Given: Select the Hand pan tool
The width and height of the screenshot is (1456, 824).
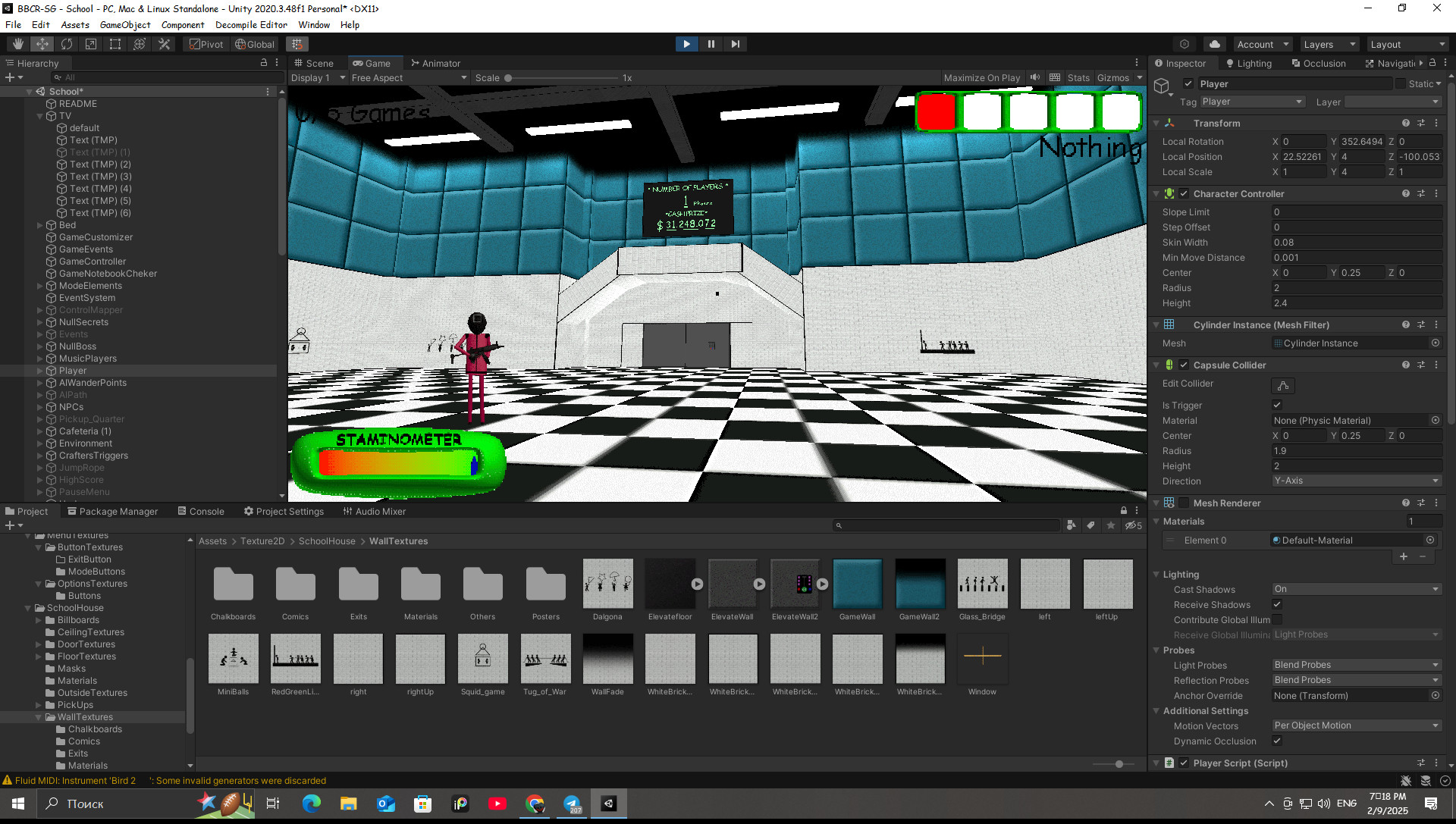Looking at the screenshot, I should (x=17, y=44).
